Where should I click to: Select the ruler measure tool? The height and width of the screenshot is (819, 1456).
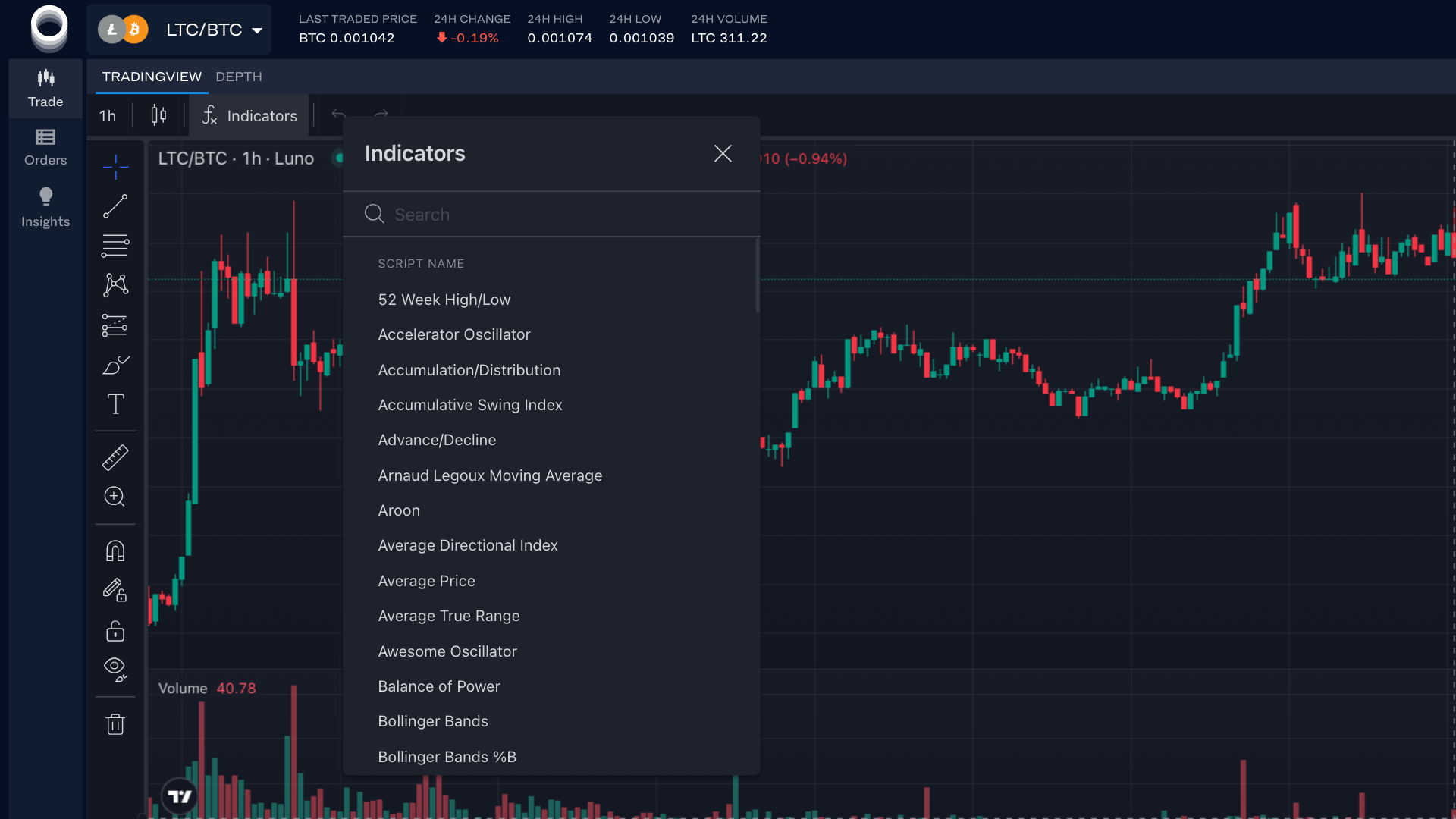coord(115,457)
